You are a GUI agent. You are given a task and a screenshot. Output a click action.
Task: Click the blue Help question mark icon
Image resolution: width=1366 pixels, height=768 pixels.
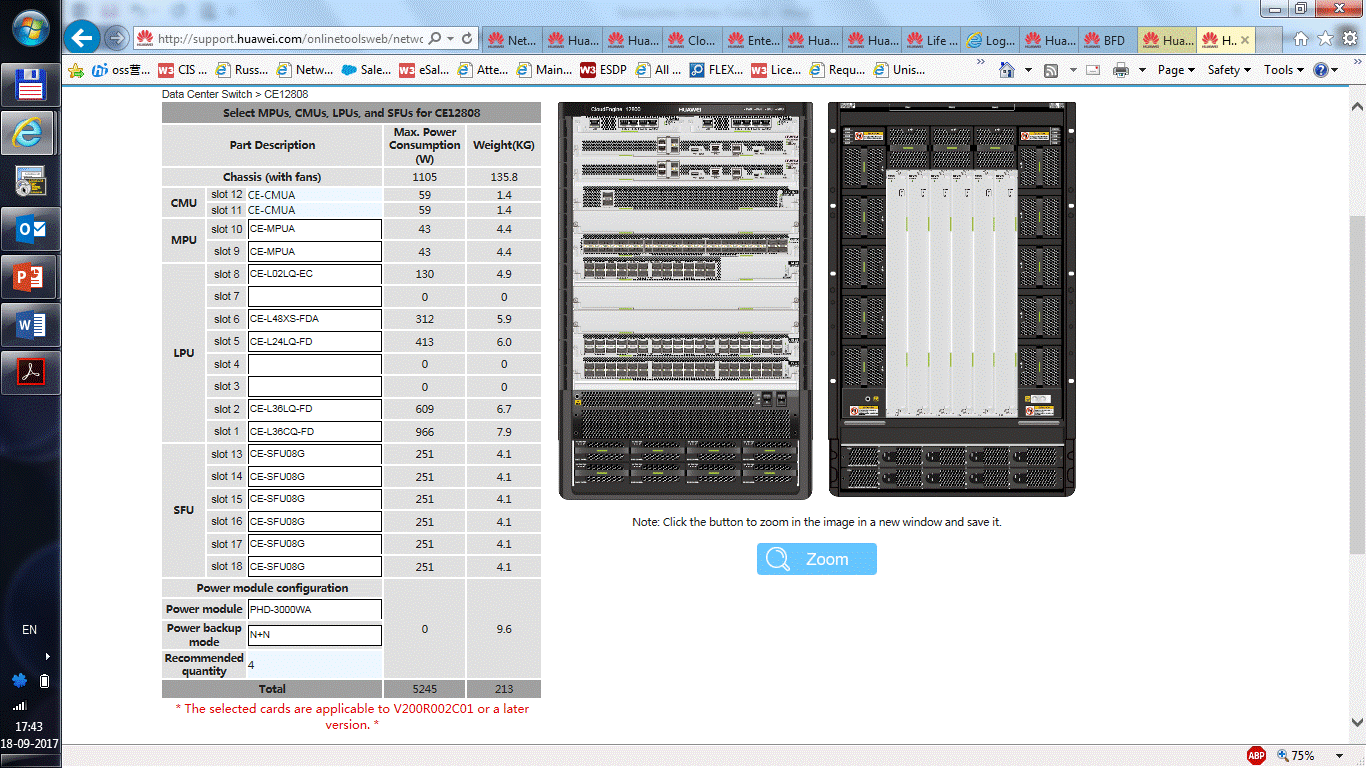pos(1321,70)
